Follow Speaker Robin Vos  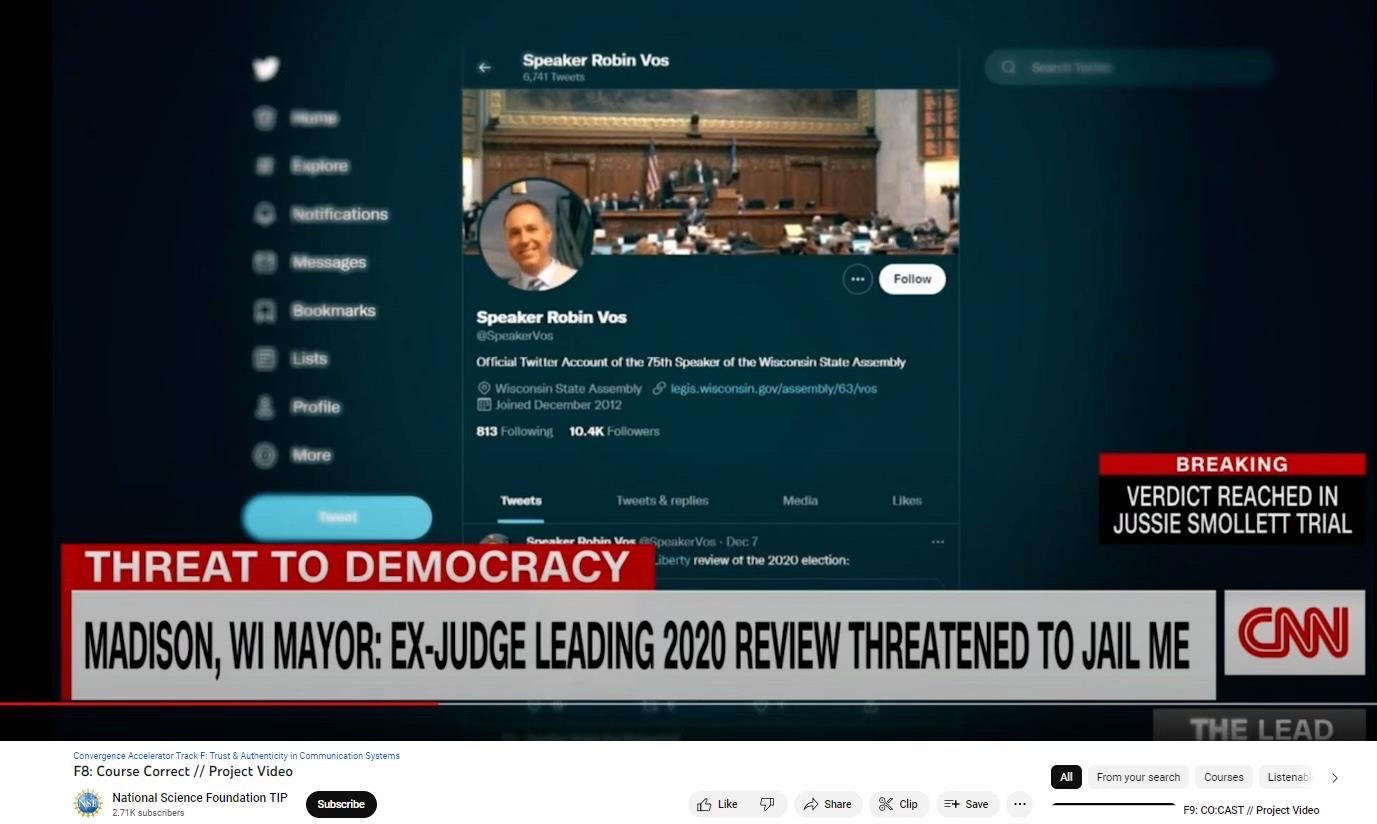[x=912, y=279]
